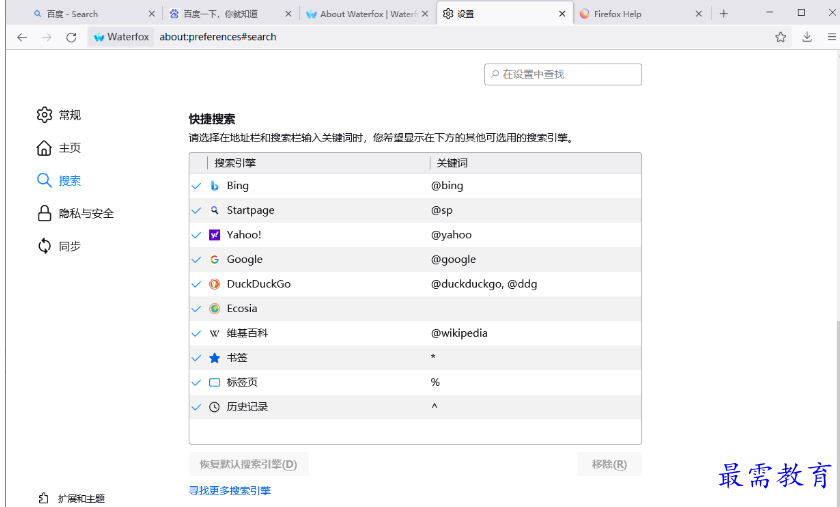The height and width of the screenshot is (507, 840).
Task: Reload the current page
Action: pyautogui.click(x=71, y=37)
